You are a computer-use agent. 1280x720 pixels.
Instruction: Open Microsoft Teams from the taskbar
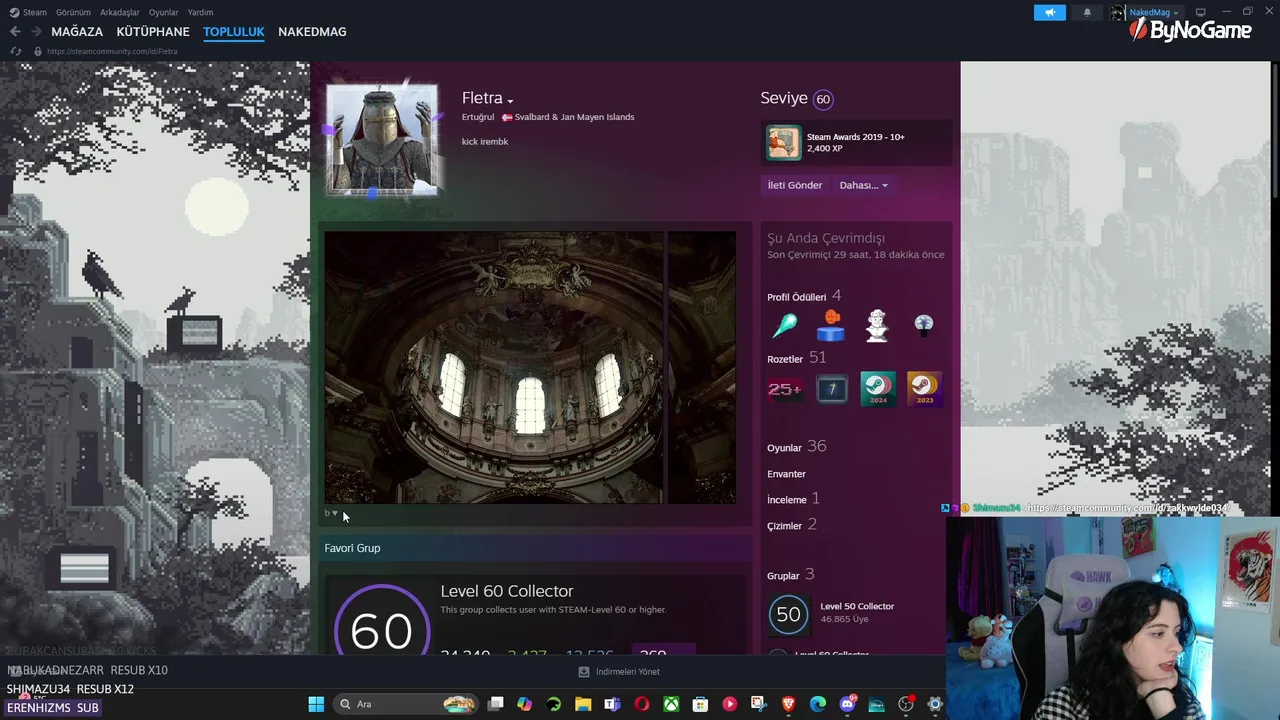612,704
